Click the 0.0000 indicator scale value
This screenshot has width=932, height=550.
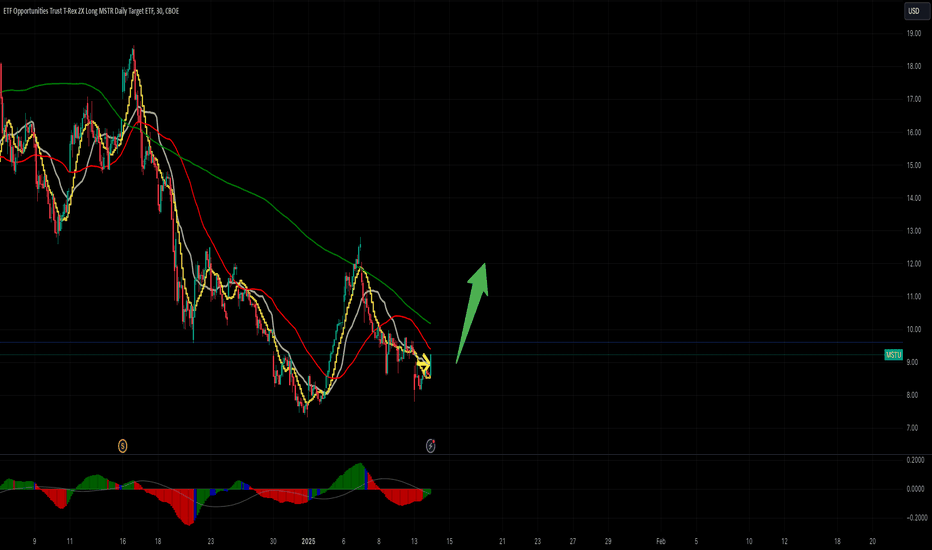[x=915, y=489]
